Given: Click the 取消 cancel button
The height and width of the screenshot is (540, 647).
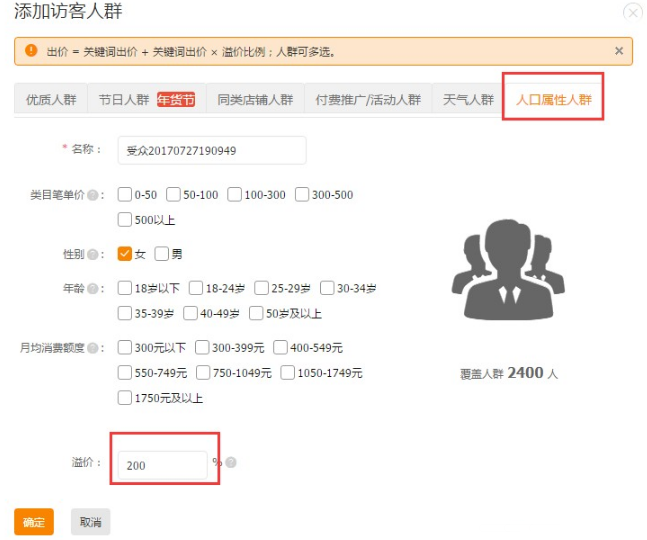Looking at the screenshot, I should (x=90, y=522).
